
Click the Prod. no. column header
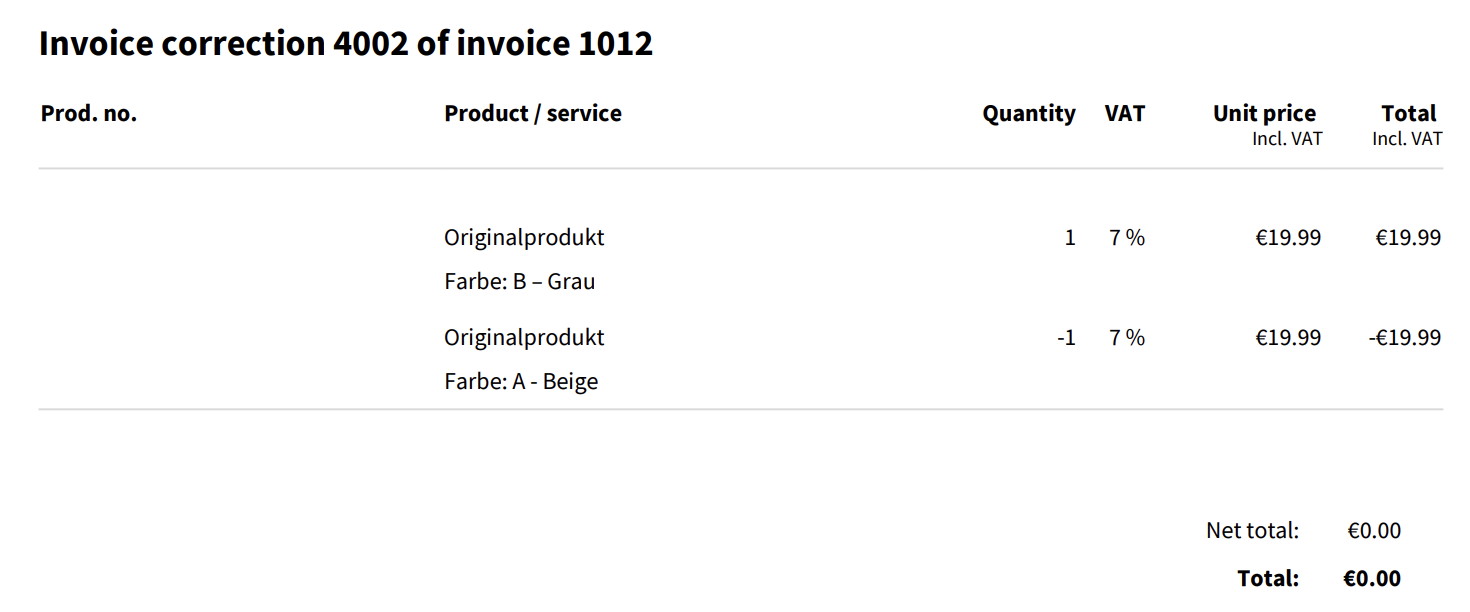[89, 114]
